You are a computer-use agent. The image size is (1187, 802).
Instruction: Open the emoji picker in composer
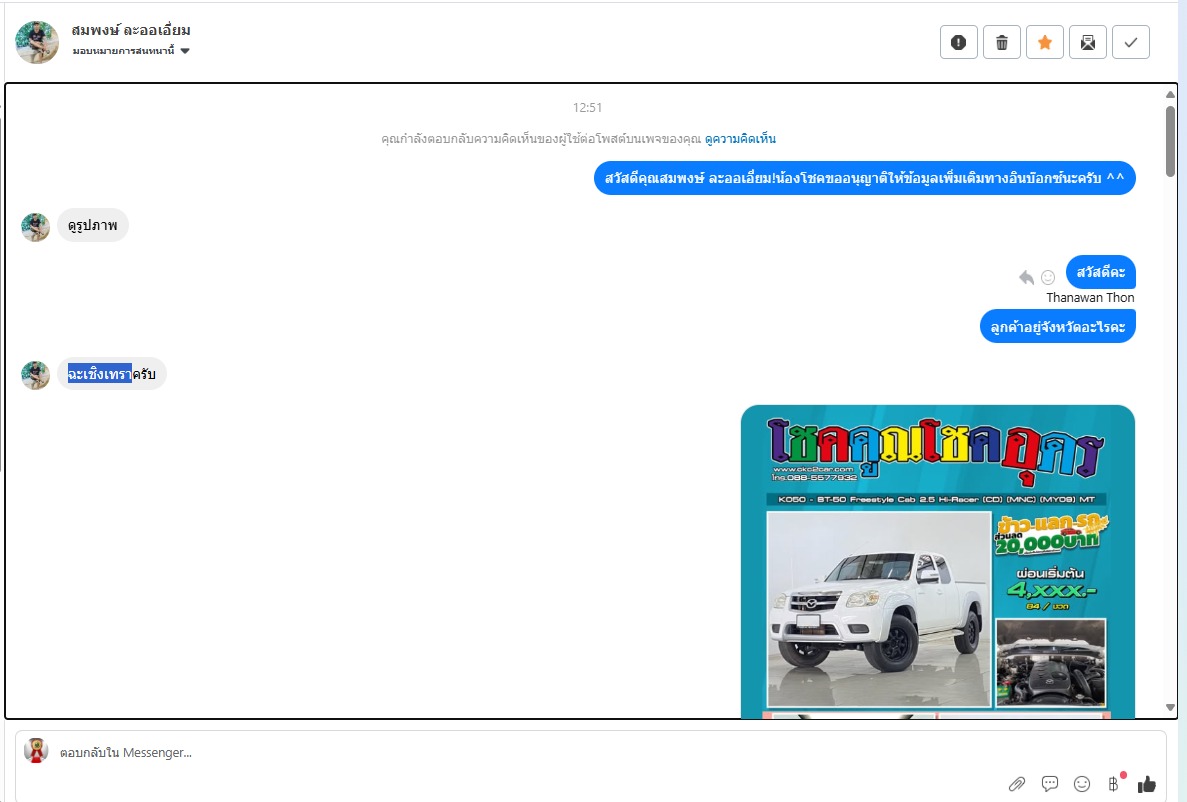coord(1082,784)
